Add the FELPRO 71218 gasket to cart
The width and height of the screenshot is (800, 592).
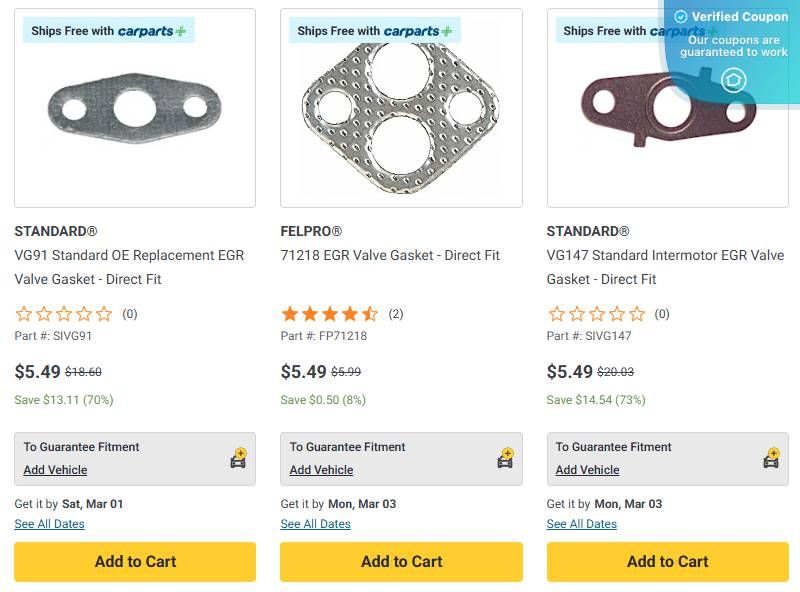(x=401, y=562)
